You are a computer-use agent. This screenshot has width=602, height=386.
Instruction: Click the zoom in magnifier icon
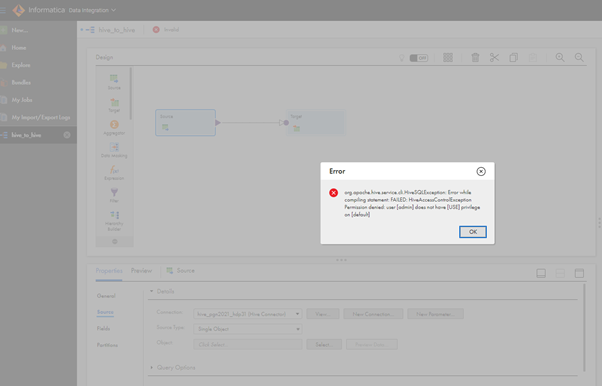560,58
